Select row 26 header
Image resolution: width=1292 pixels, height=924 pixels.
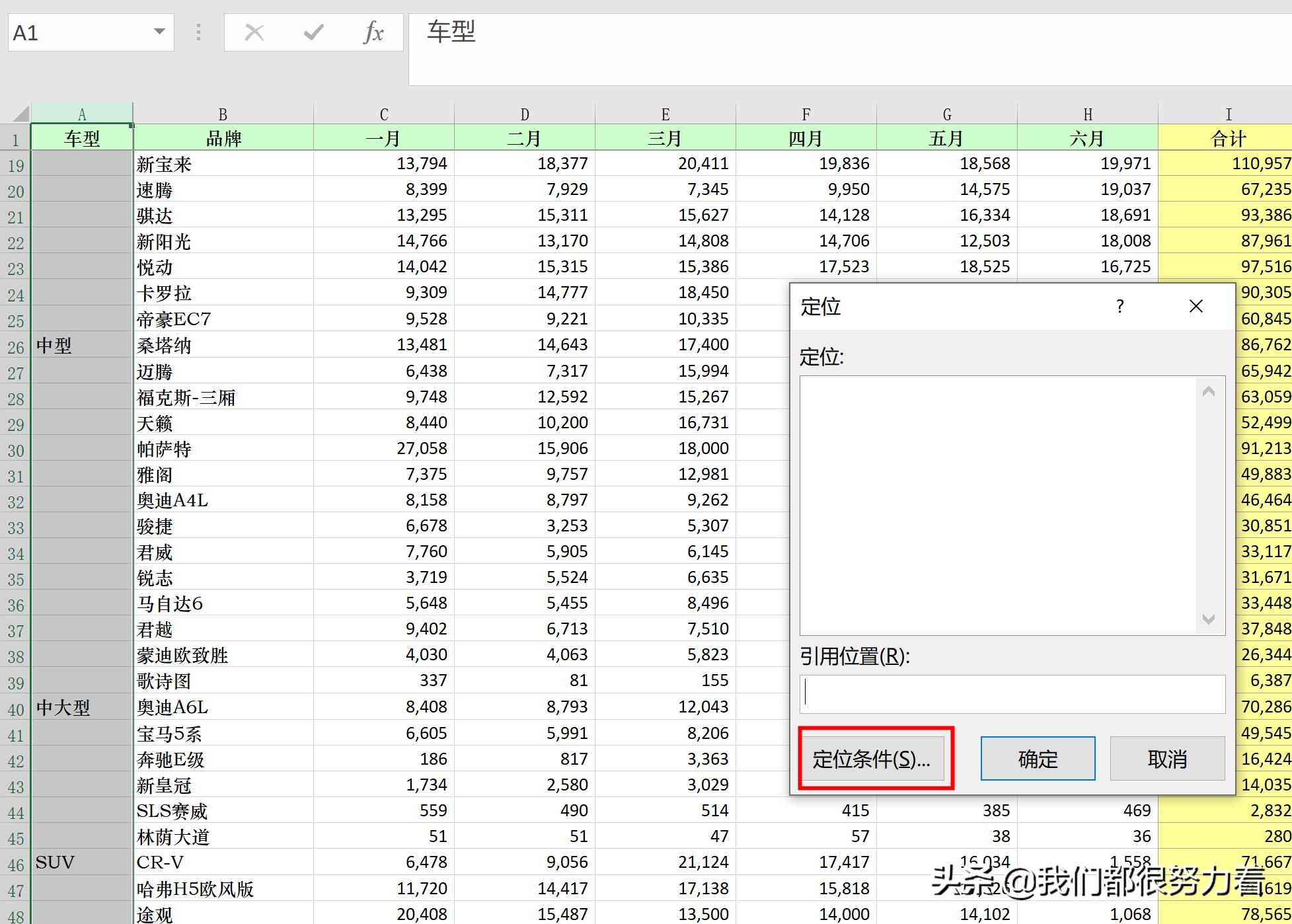[15, 344]
